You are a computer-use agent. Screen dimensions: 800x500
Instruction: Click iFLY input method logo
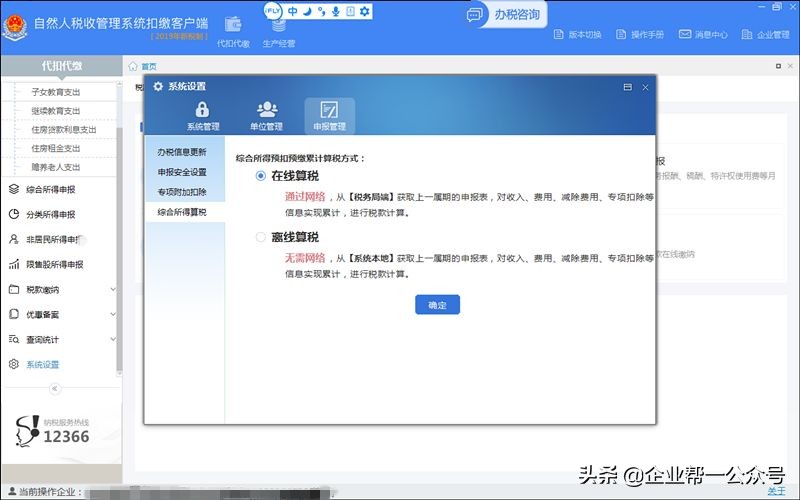coord(273,11)
